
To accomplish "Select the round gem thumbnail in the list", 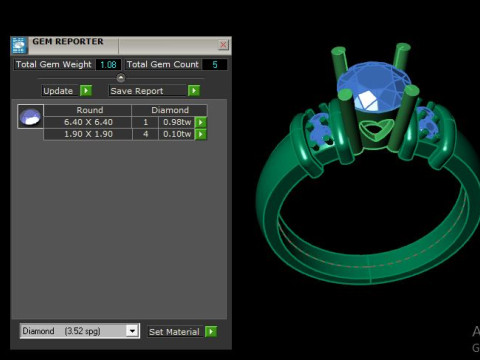I will (30, 117).
